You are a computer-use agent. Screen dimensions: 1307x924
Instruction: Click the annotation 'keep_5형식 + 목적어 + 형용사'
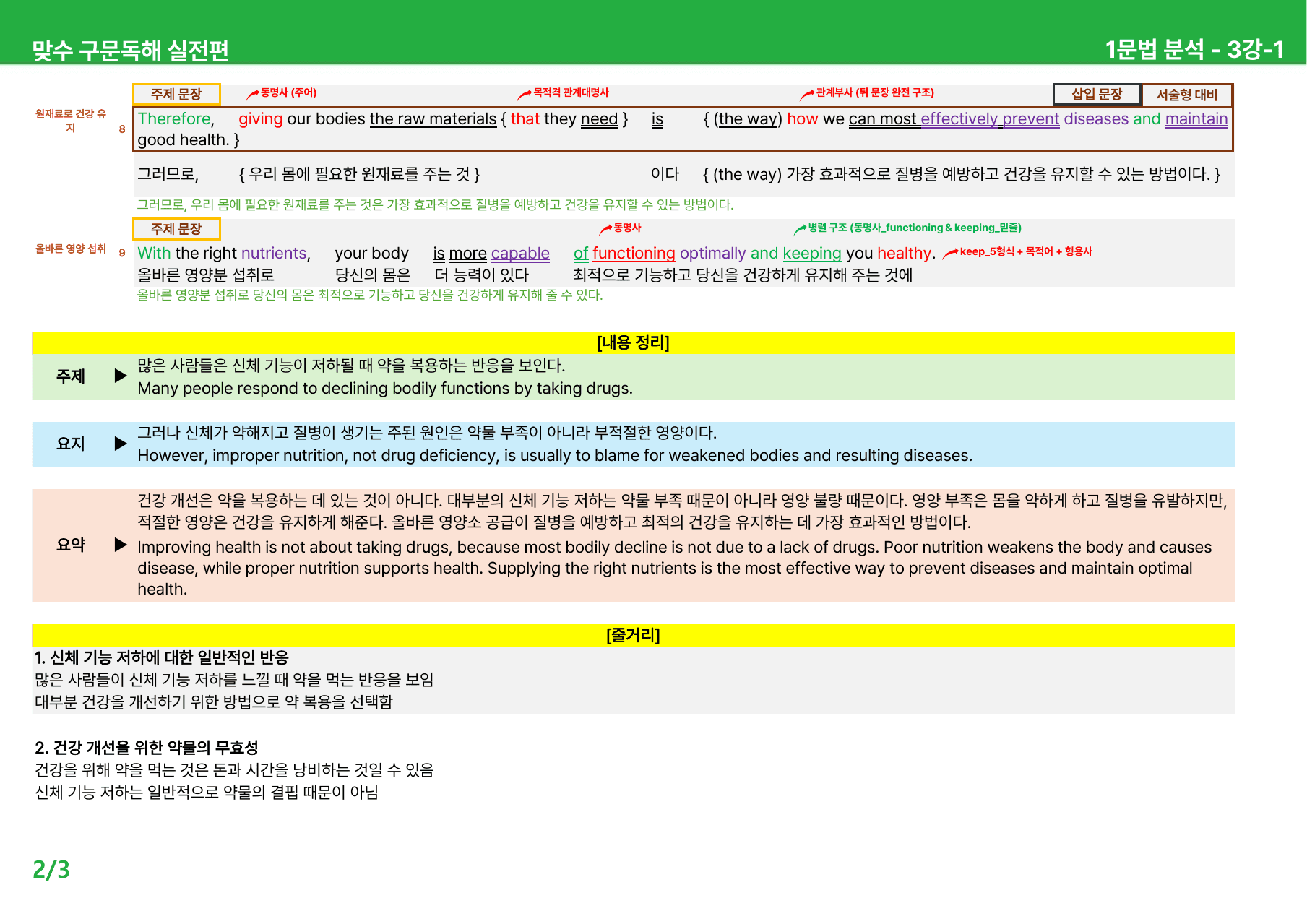[x=1026, y=251]
